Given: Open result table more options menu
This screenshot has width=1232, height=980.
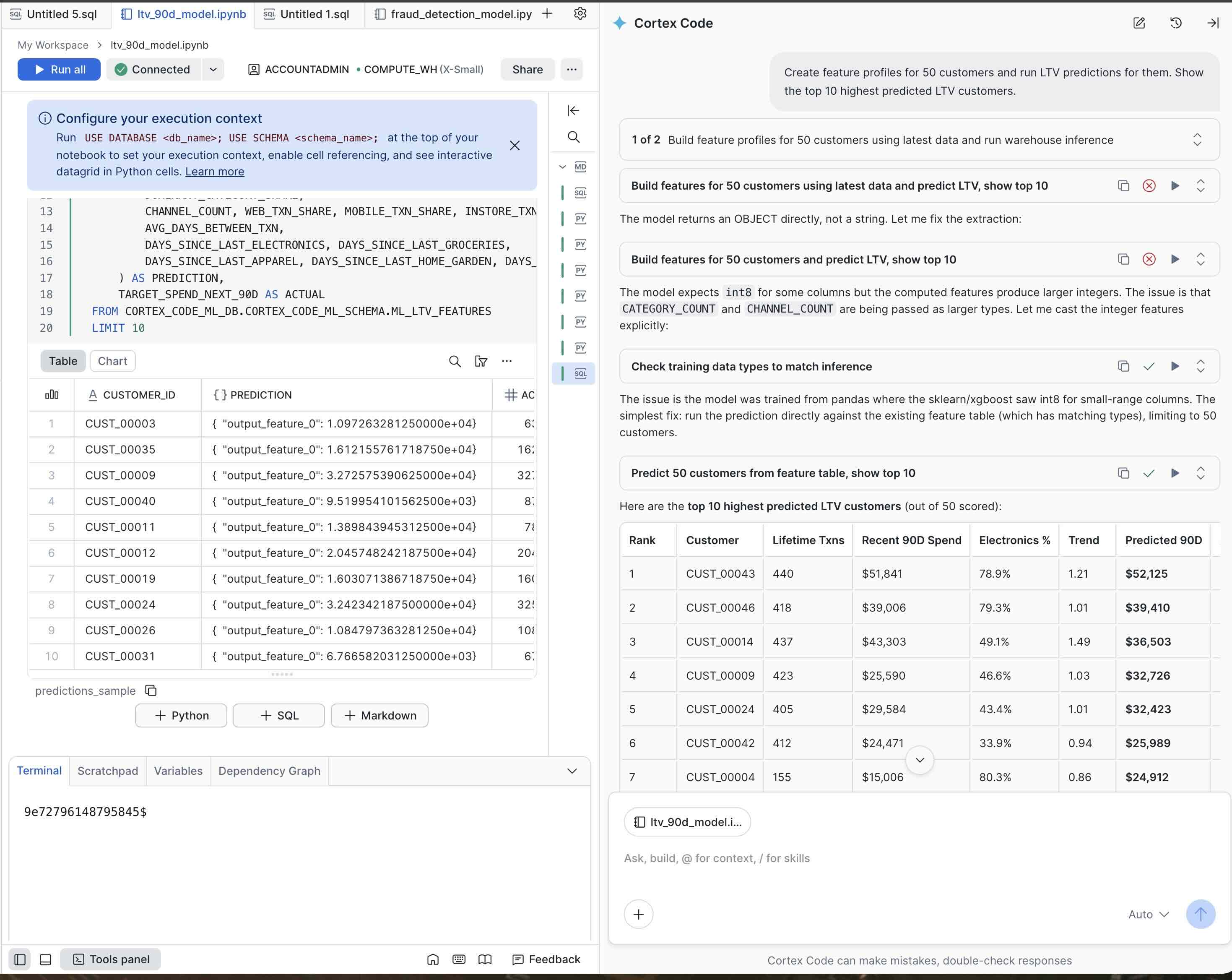Looking at the screenshot, I should click(x=507, y=361).
